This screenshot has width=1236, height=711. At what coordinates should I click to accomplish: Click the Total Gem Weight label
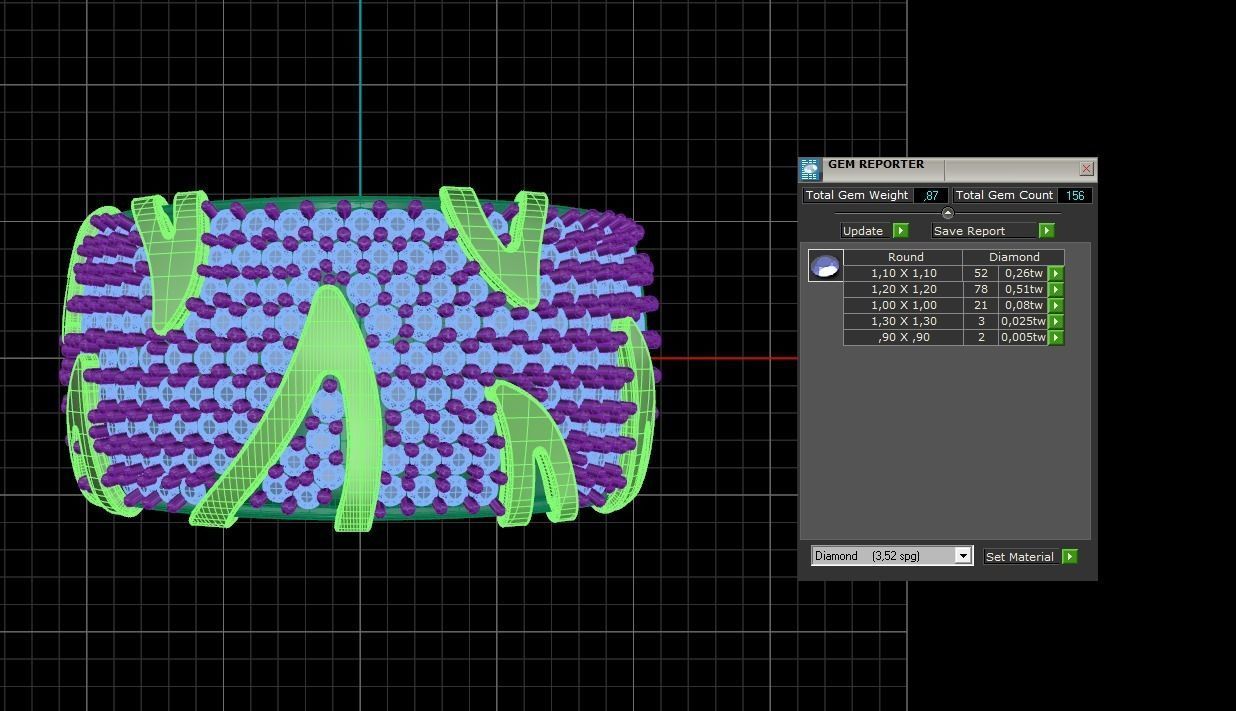coord(857,195)
